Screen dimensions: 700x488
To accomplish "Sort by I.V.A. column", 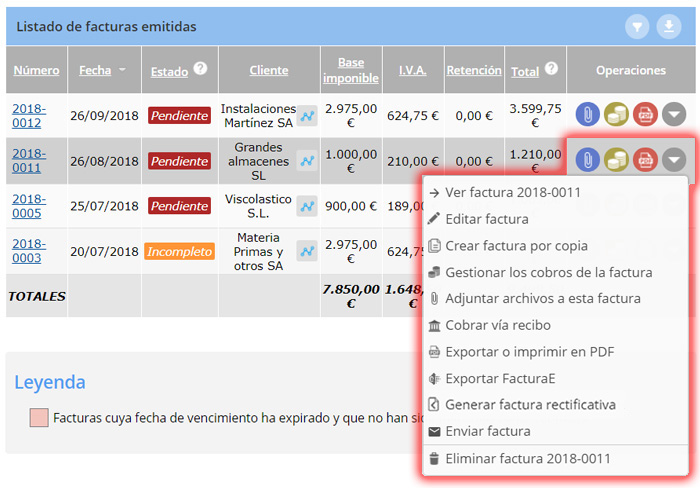I will point(412,70).
